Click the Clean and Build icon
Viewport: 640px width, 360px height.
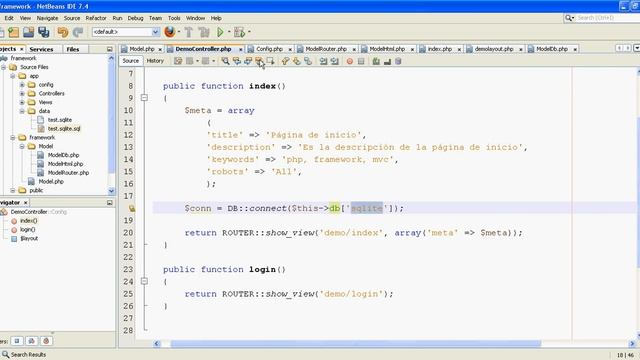point(204,32)
